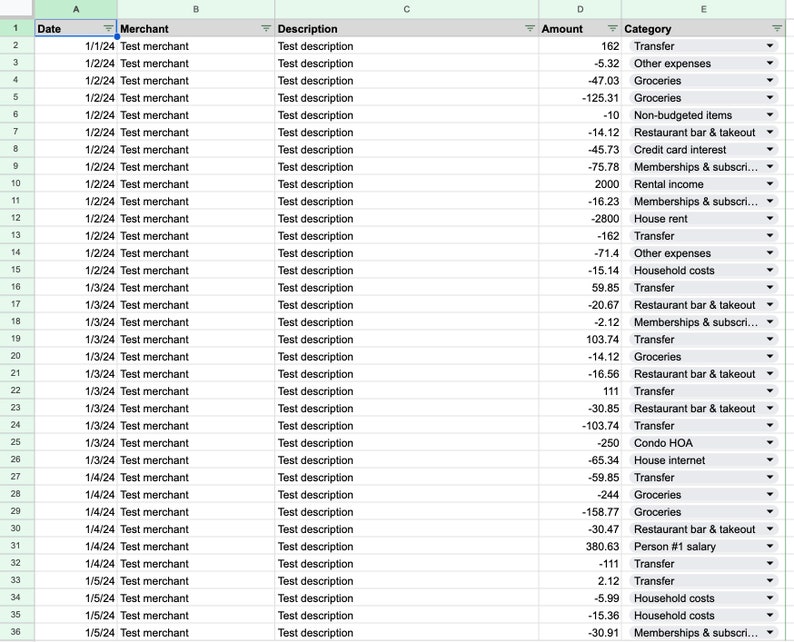Click the Non-budgeted items category chip
The height and width of the screenshot is (642, 794).
coord(703,115)
